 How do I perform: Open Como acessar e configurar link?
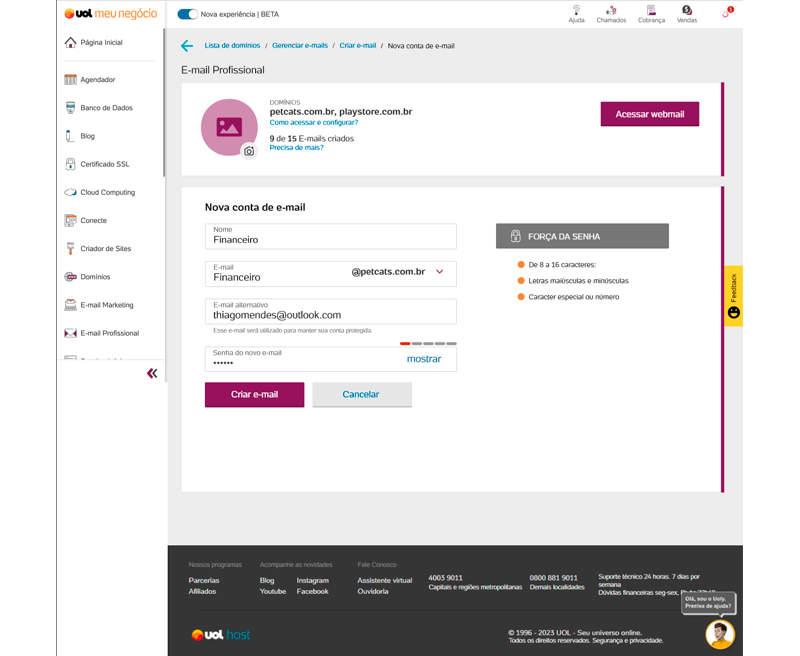(x=314, y=122)
